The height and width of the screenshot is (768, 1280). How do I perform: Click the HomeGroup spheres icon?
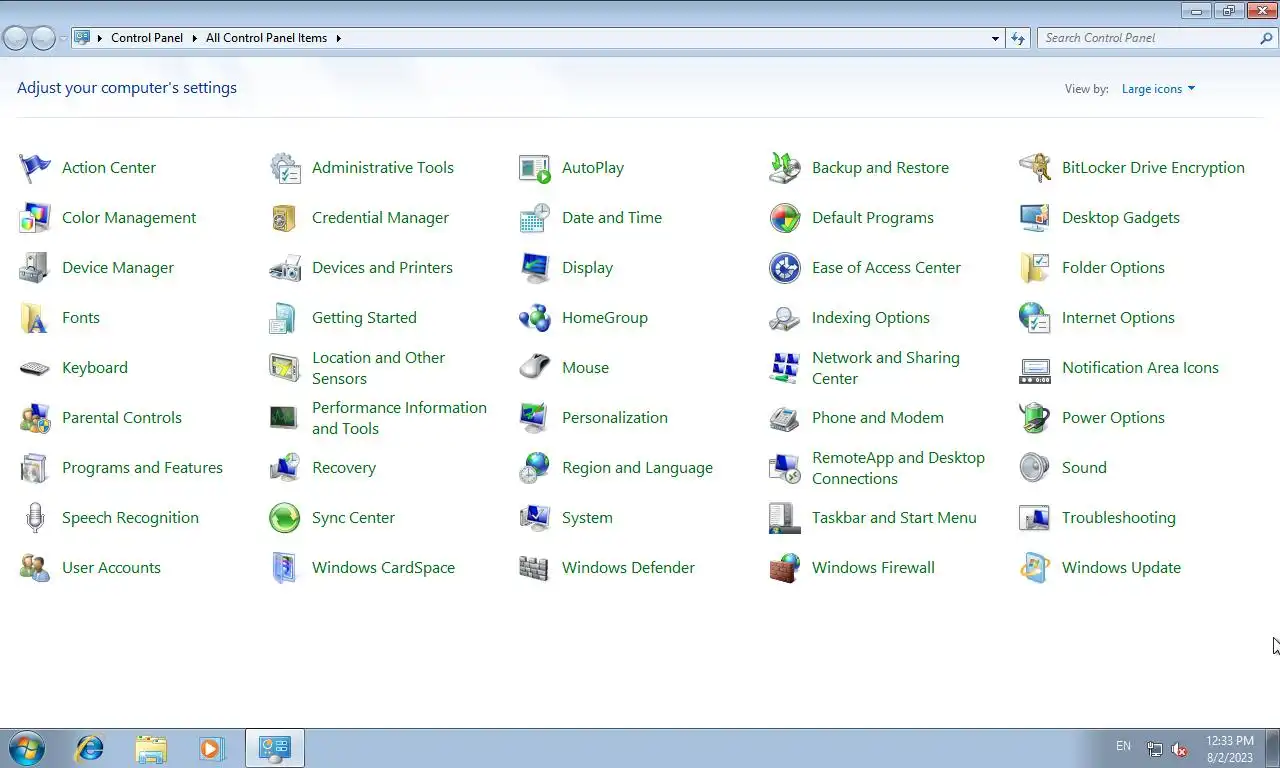[x=535, y=318]
